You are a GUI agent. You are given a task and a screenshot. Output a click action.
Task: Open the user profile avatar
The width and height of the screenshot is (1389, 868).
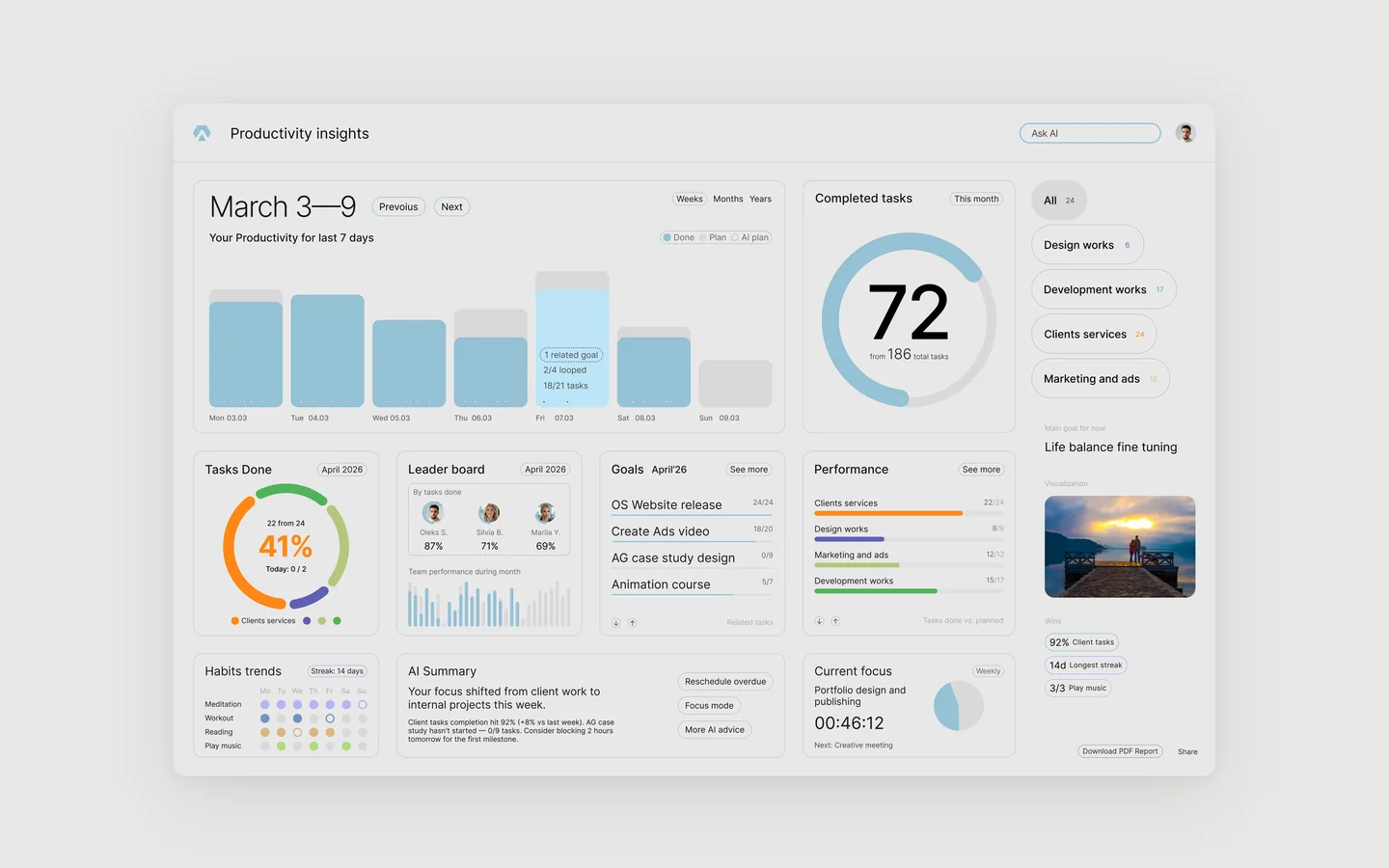point(1185,133)
